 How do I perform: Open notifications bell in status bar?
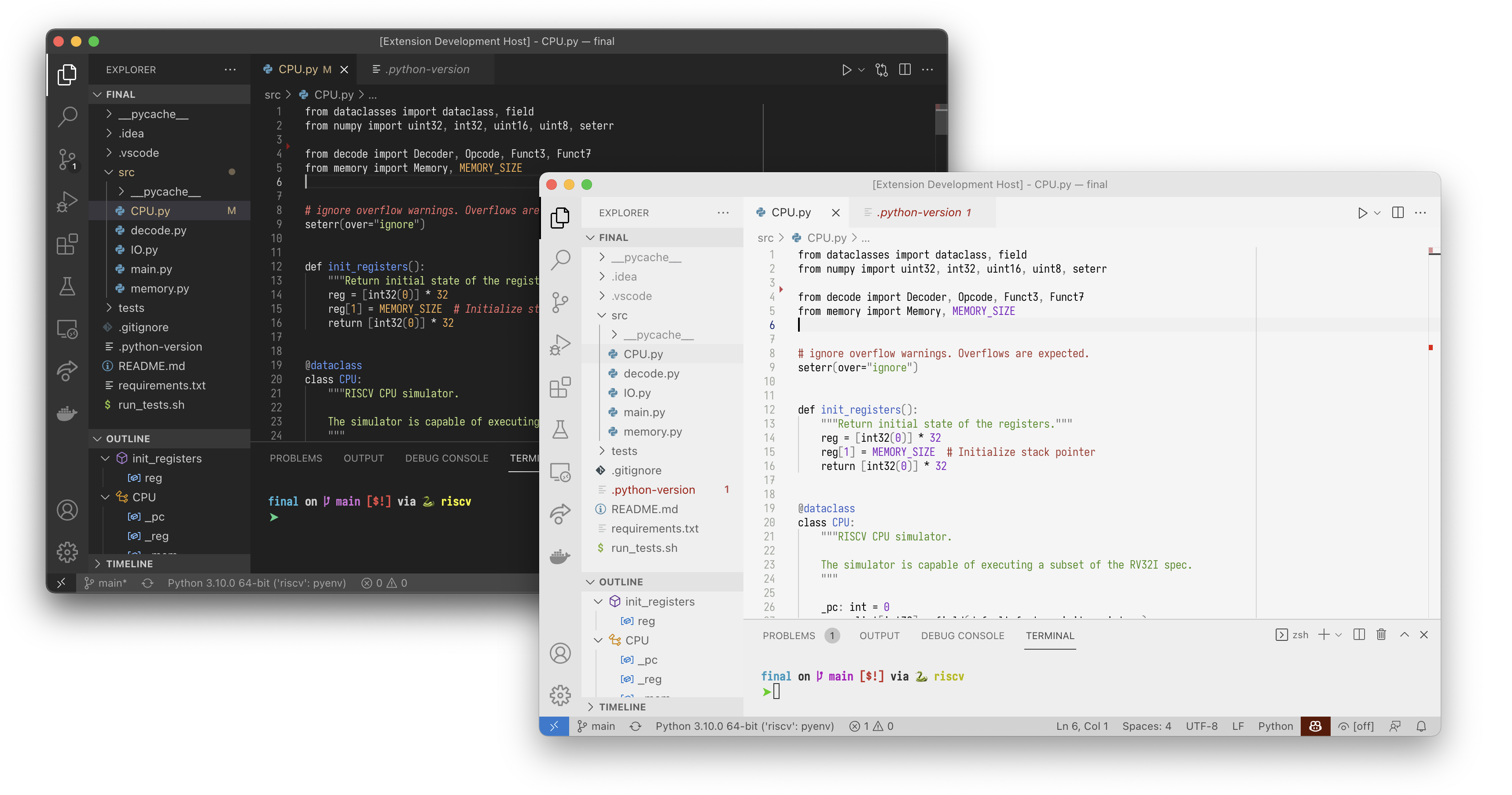(x=1421, y=726)
